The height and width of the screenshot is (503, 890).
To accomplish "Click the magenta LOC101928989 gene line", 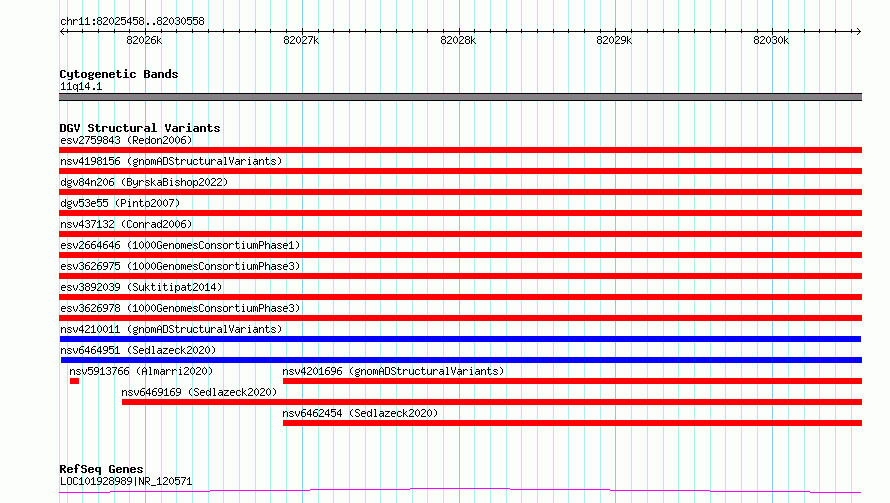I will click(x=460, y=490).
